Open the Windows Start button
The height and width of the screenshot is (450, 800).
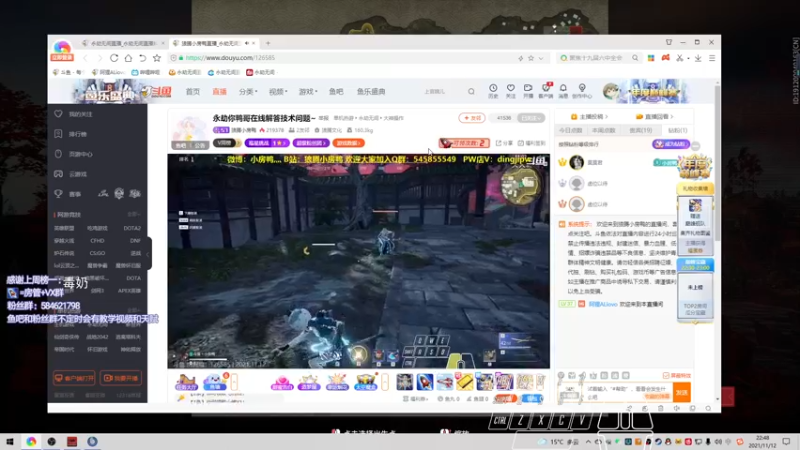click(x=10, y=441)
